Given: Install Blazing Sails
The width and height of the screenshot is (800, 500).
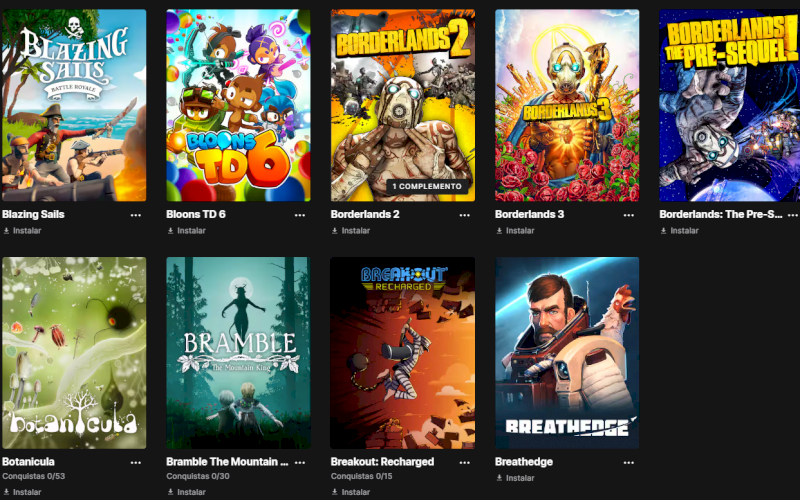Looking at the screenshot, I should (22, 231).
